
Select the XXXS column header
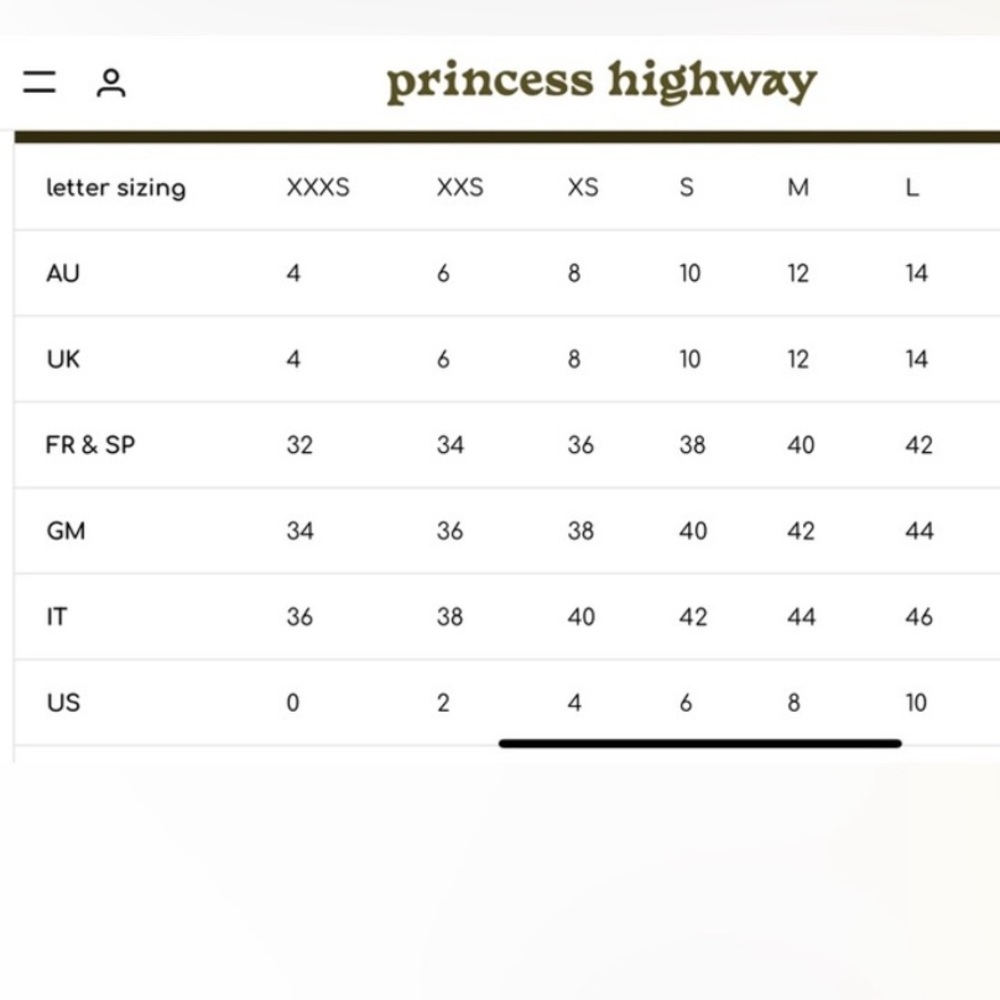tap(318, 188)
